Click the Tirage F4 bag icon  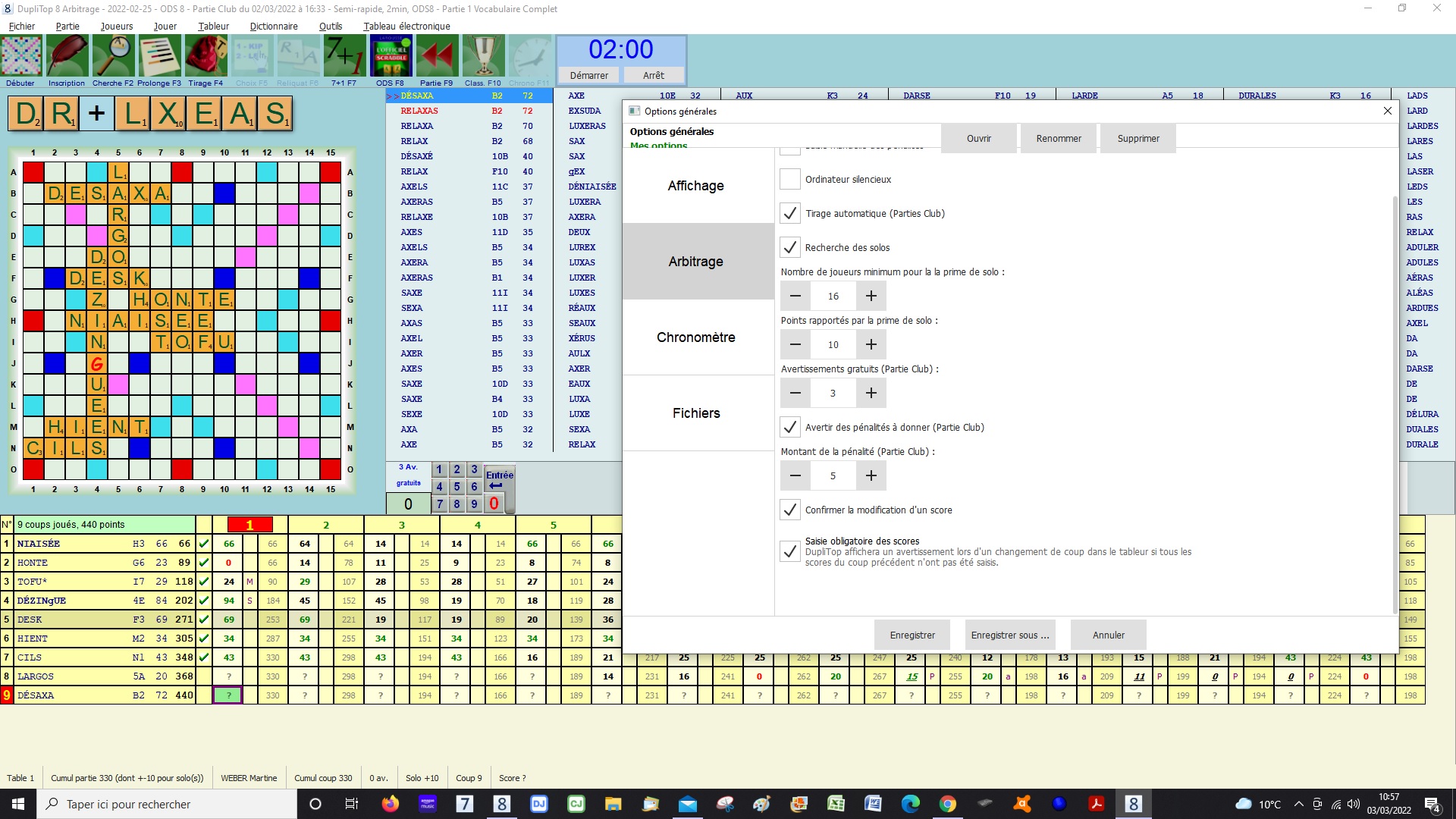pyautogui.click(x=206, y=56)
